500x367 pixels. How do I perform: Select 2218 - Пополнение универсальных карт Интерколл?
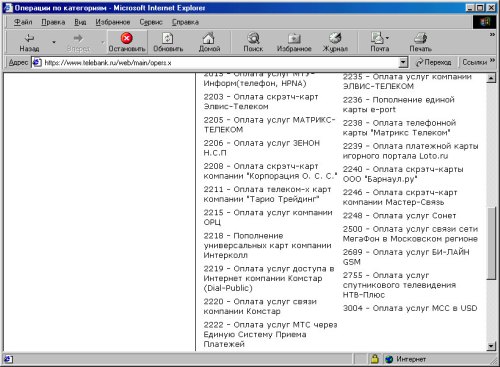(267, 245)
